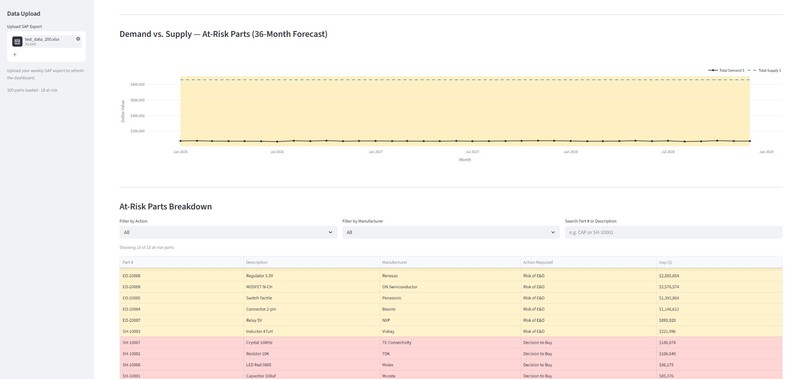Image resolution: width=806 pixels, height=379 pixels.
Task: Click the Molex manufacturer cell
Action: (x=450, y=365)
